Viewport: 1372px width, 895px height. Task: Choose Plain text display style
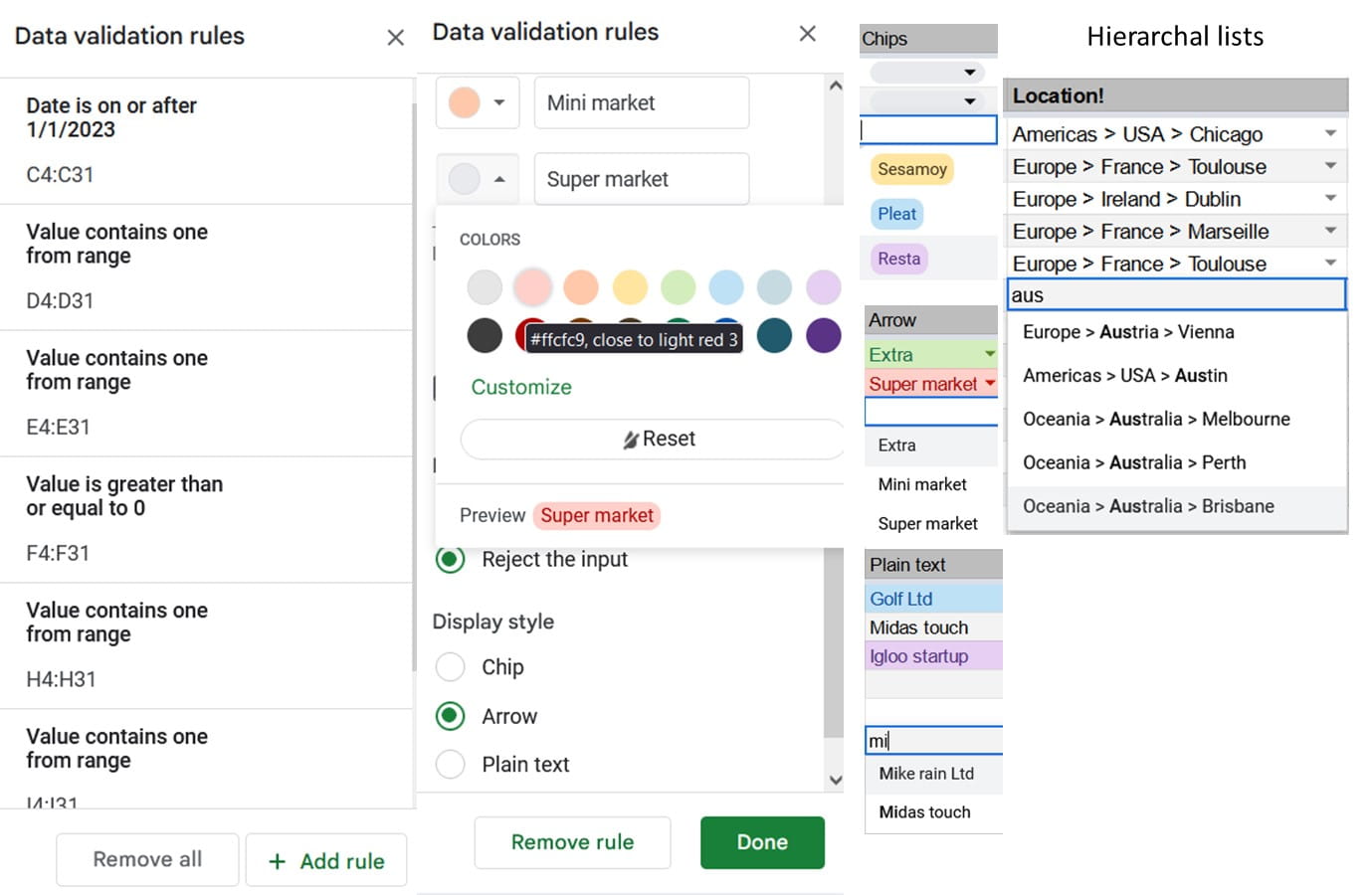coord(451,765)
